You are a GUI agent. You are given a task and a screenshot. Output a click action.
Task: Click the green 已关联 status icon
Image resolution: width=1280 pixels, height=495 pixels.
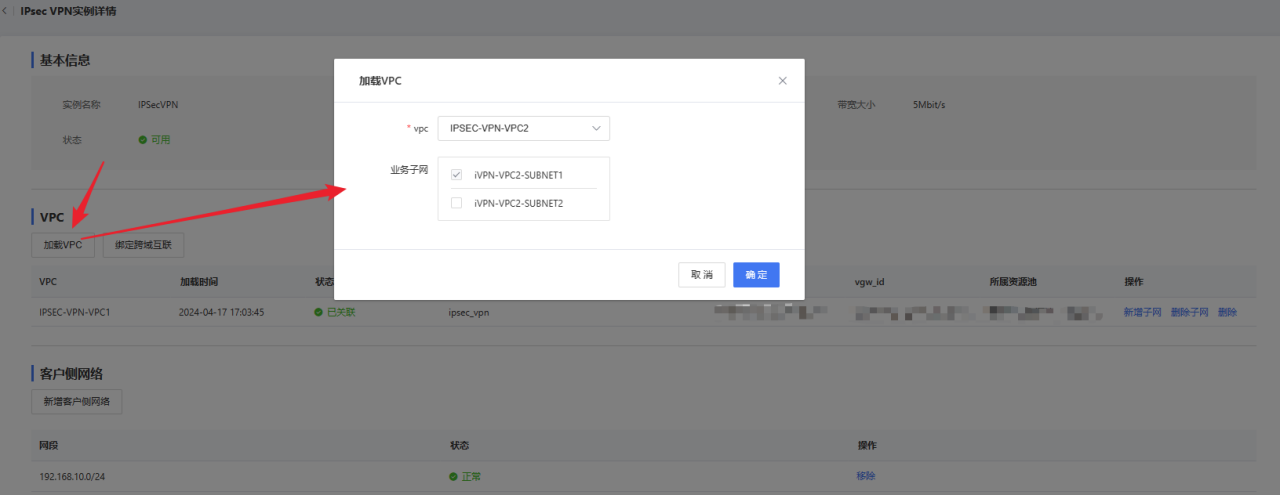319,312
